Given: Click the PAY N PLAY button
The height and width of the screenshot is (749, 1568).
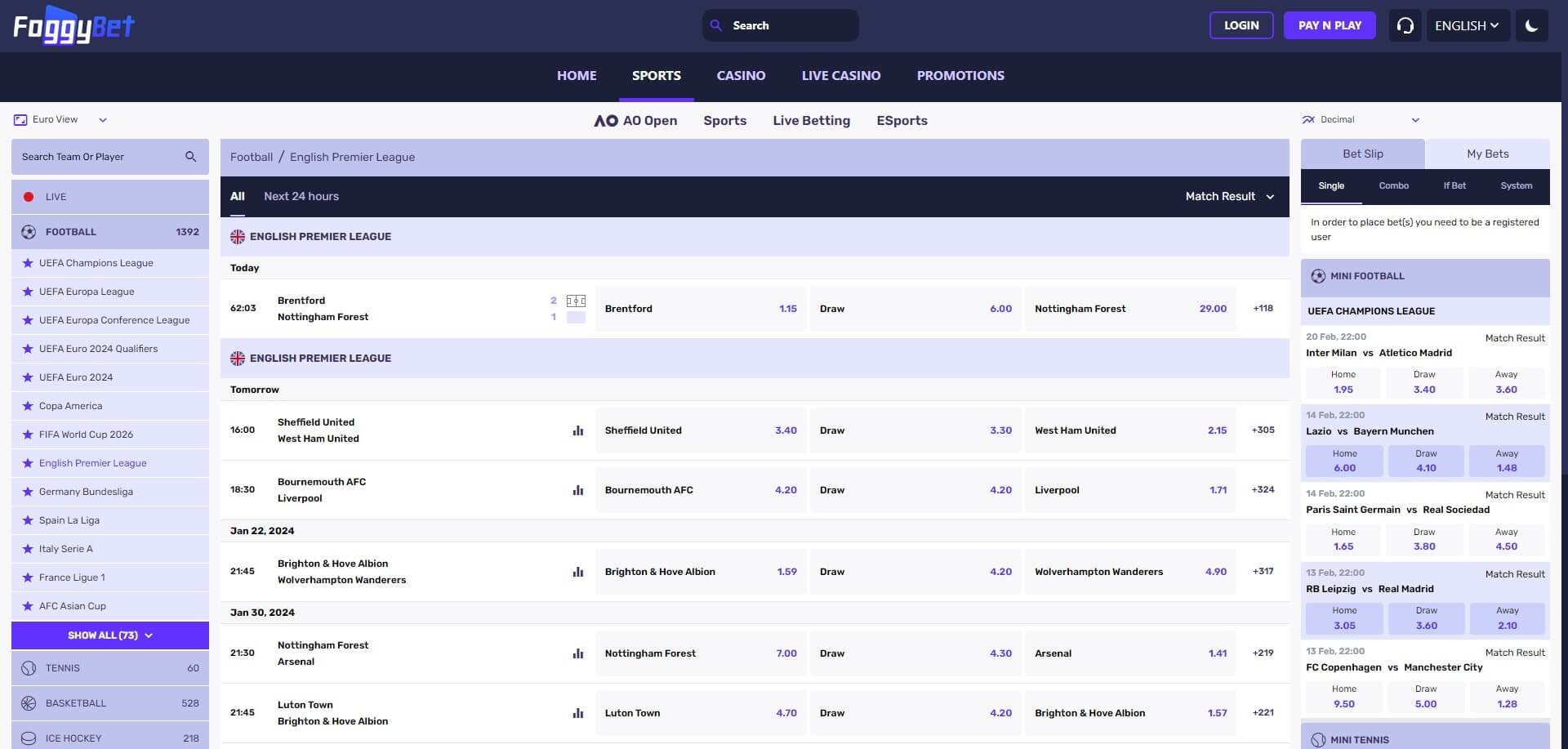Looking at the screenshot, I should (x=1330, y=25).
